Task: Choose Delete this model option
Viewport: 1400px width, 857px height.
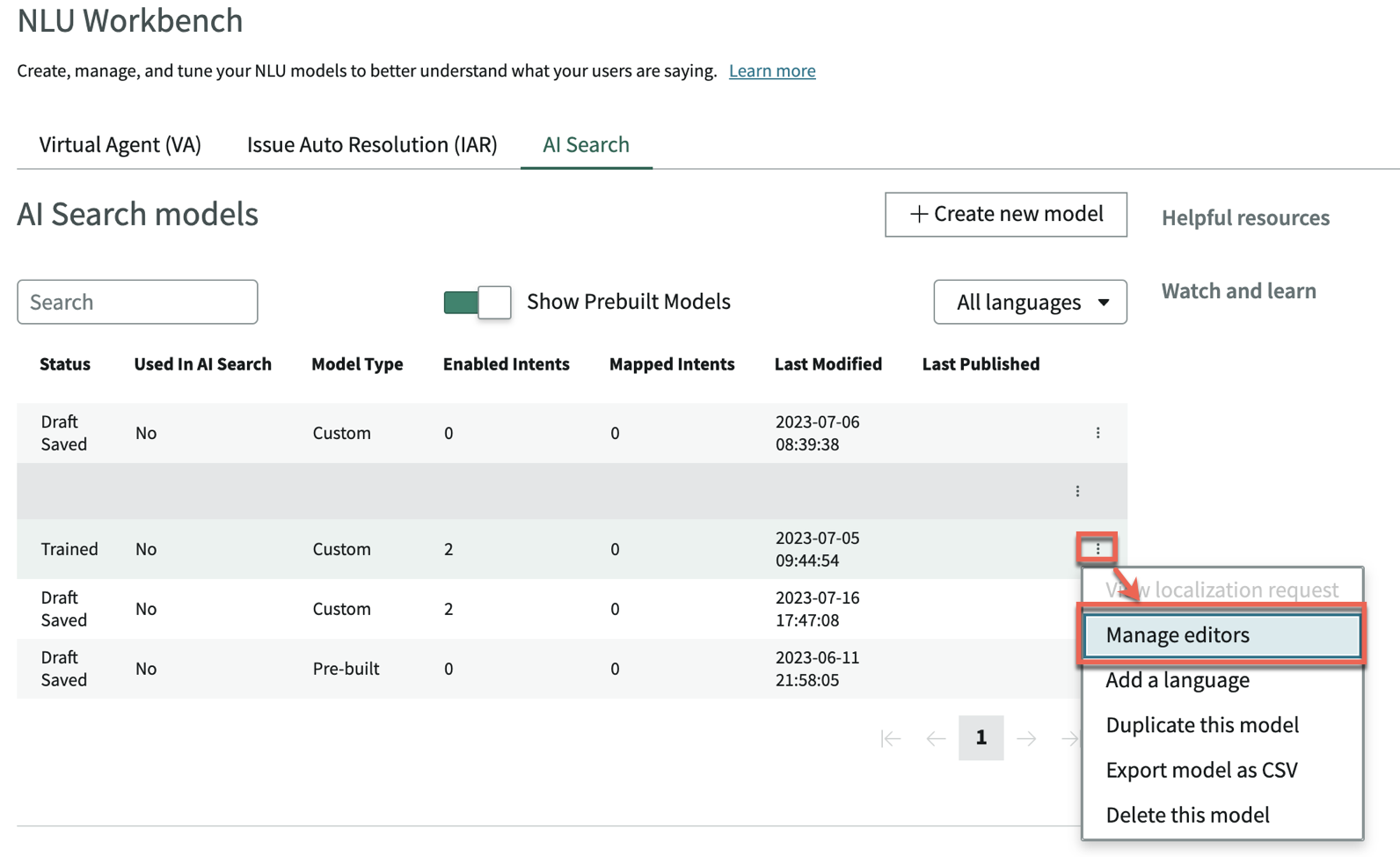Action: point(1187,815)
